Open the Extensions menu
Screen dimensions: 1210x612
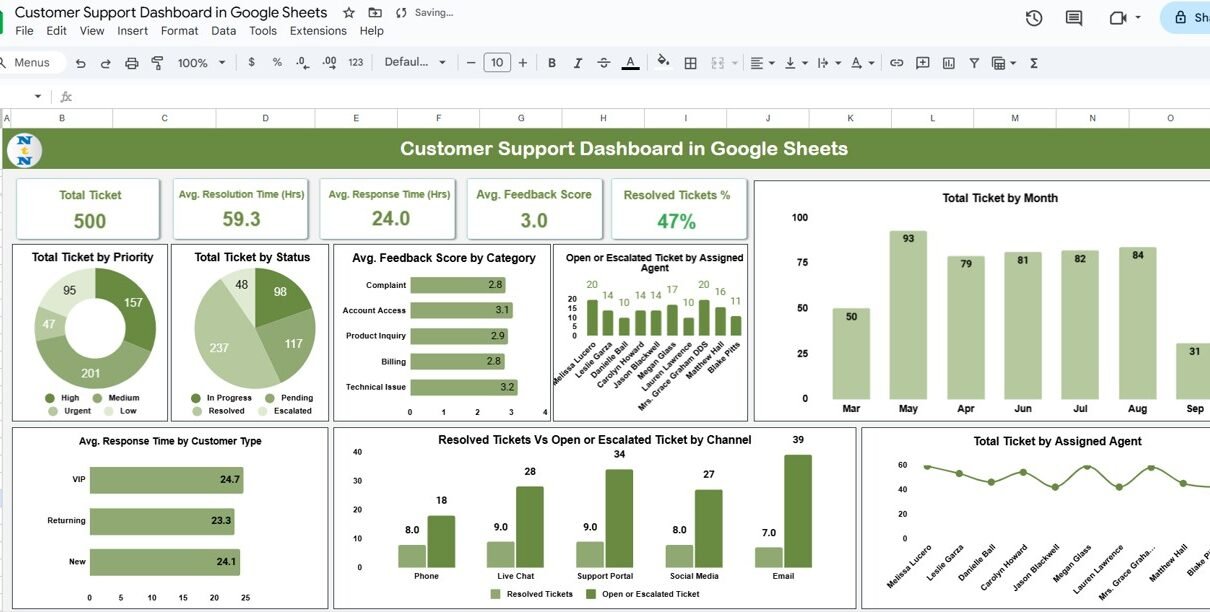[x=318, y=31]
